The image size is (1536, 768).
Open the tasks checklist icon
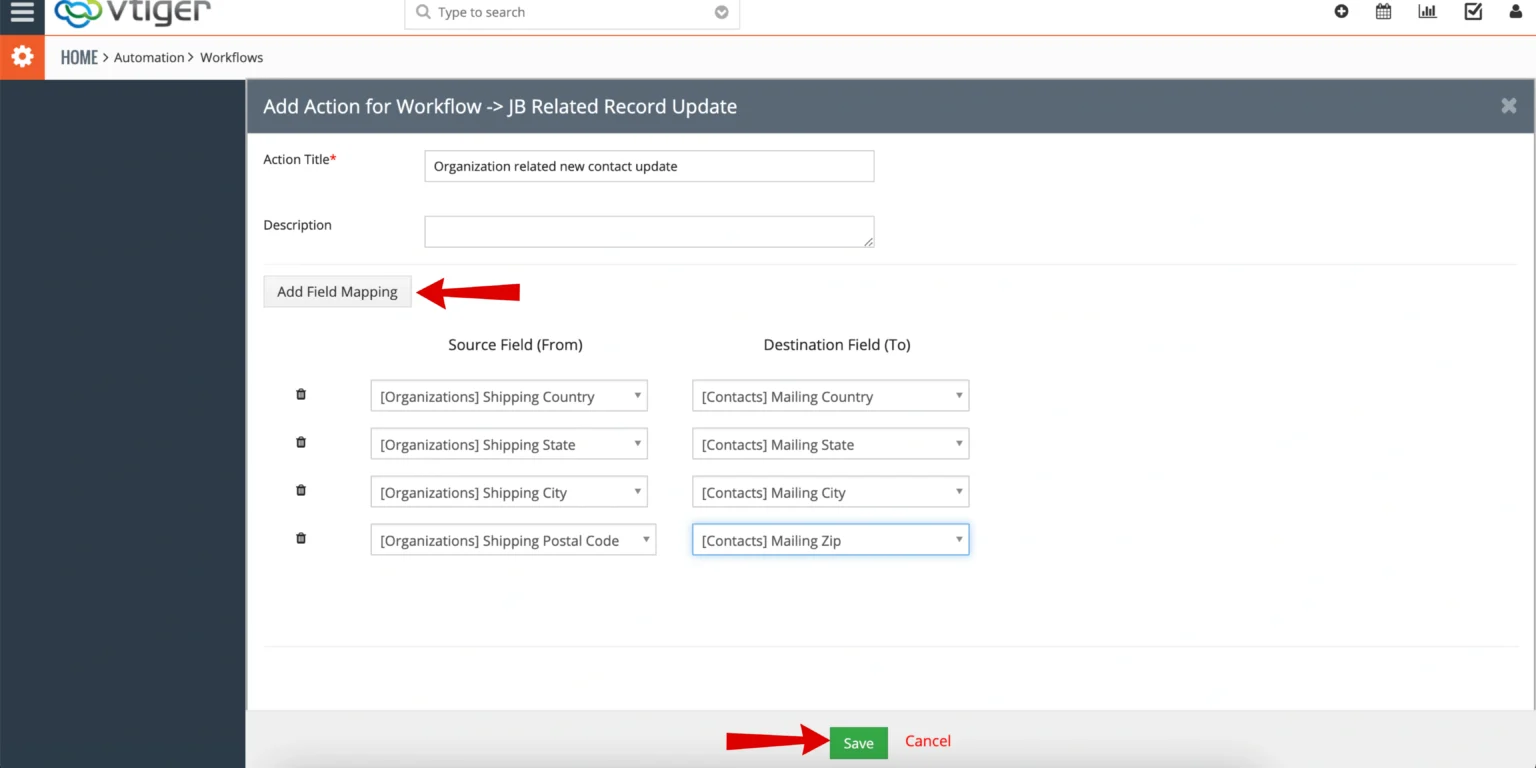click(x=1472, y=11)
